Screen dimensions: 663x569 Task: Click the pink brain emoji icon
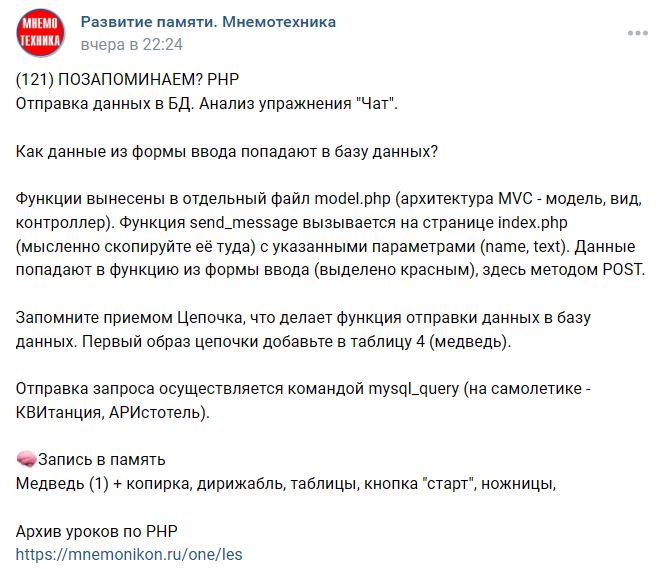[x=27, y=460]
